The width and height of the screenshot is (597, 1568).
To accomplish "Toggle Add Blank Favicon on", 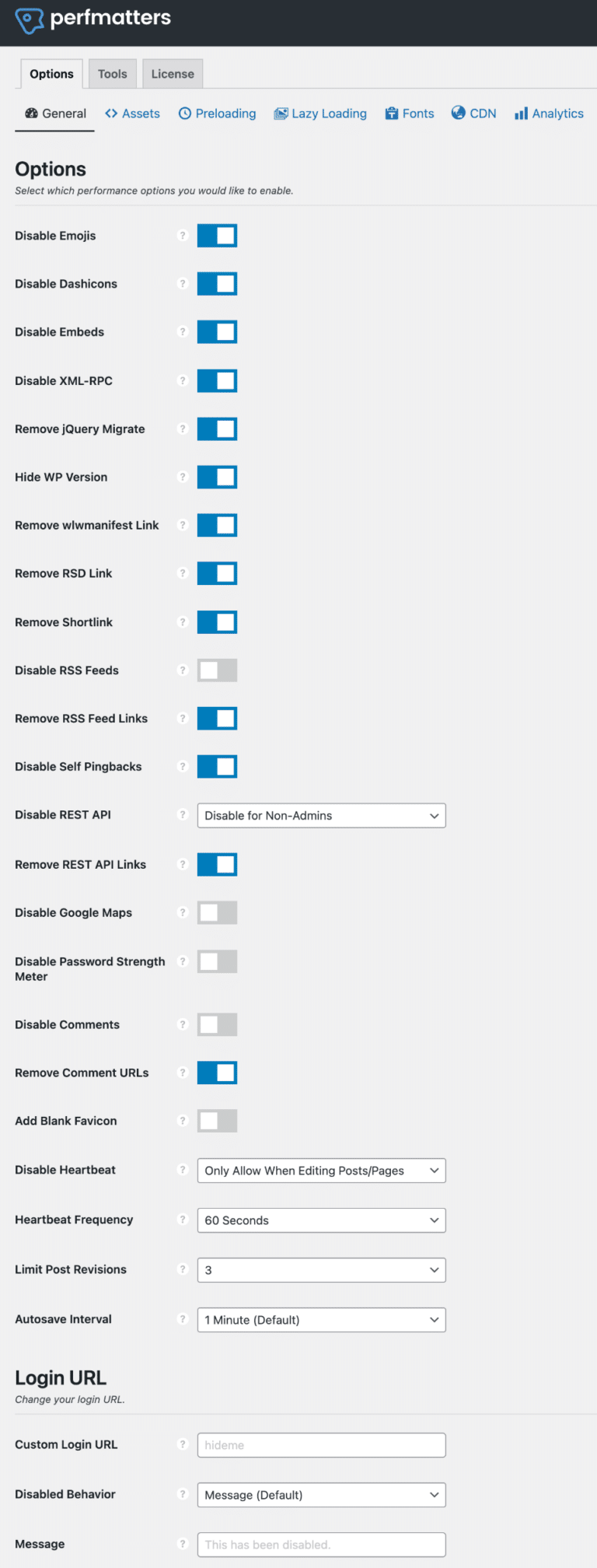I will [x=217, y=1121].
